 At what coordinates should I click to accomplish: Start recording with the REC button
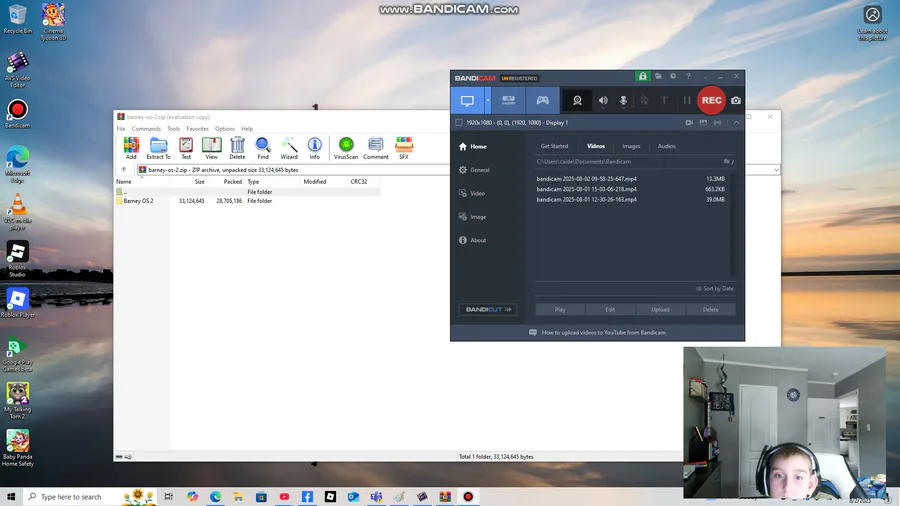[x=712, y=100]
